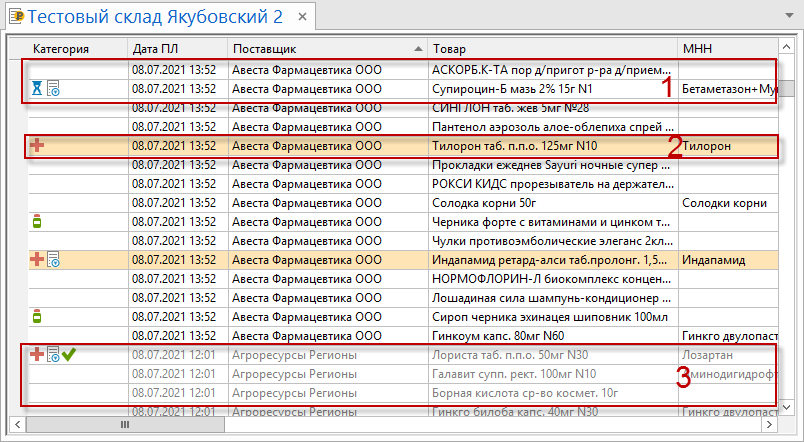This screenshot has width=804, height=442.
Task: Click МНН value Лозартан
Action: (707, 354)
